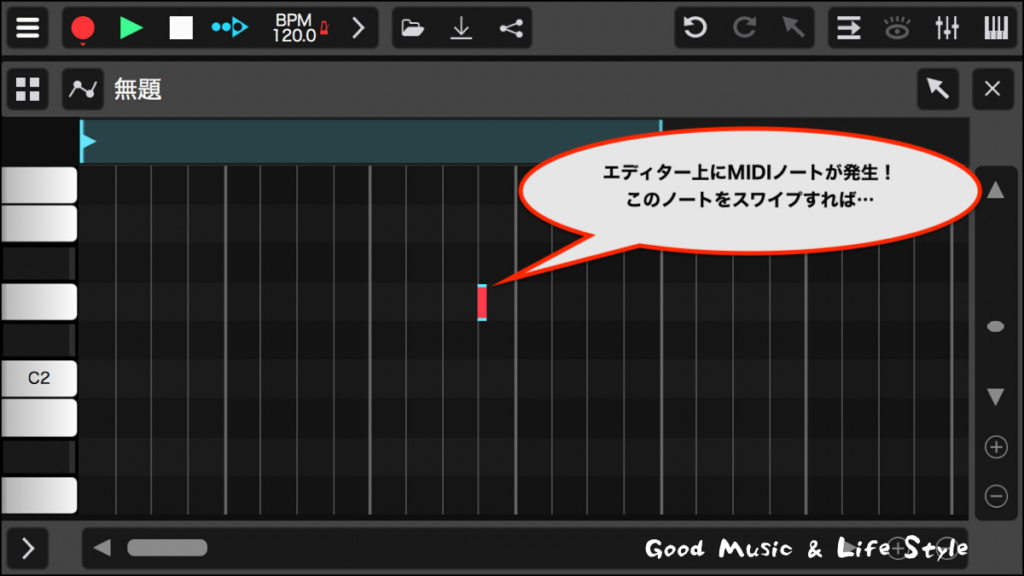Click the clip name 無題

[138, 89]
